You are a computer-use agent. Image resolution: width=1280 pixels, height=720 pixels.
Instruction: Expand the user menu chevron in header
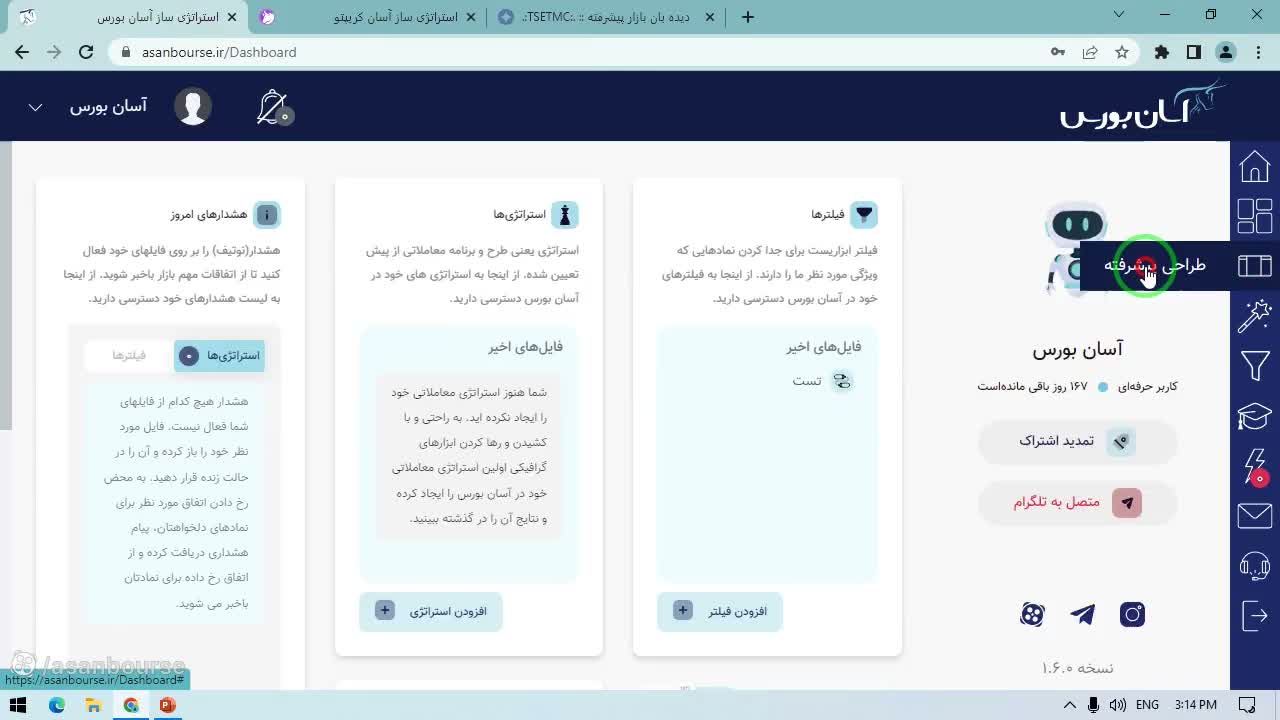[35, 107]
